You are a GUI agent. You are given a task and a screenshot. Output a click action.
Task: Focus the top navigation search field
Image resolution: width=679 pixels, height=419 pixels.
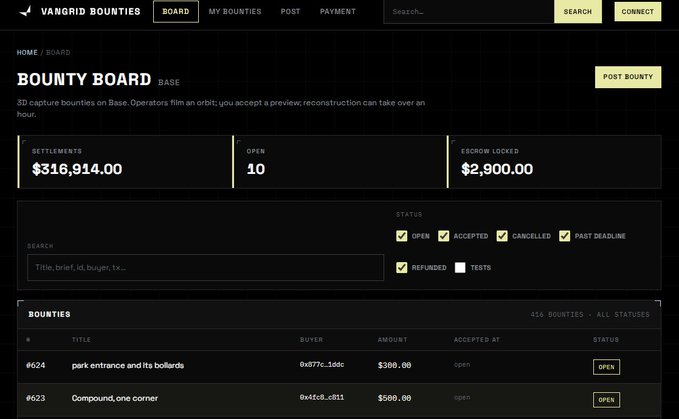point(469,12)
